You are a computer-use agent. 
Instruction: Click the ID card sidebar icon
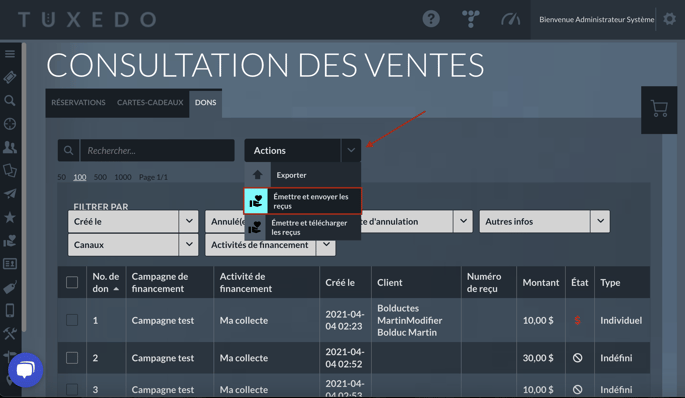10,263
